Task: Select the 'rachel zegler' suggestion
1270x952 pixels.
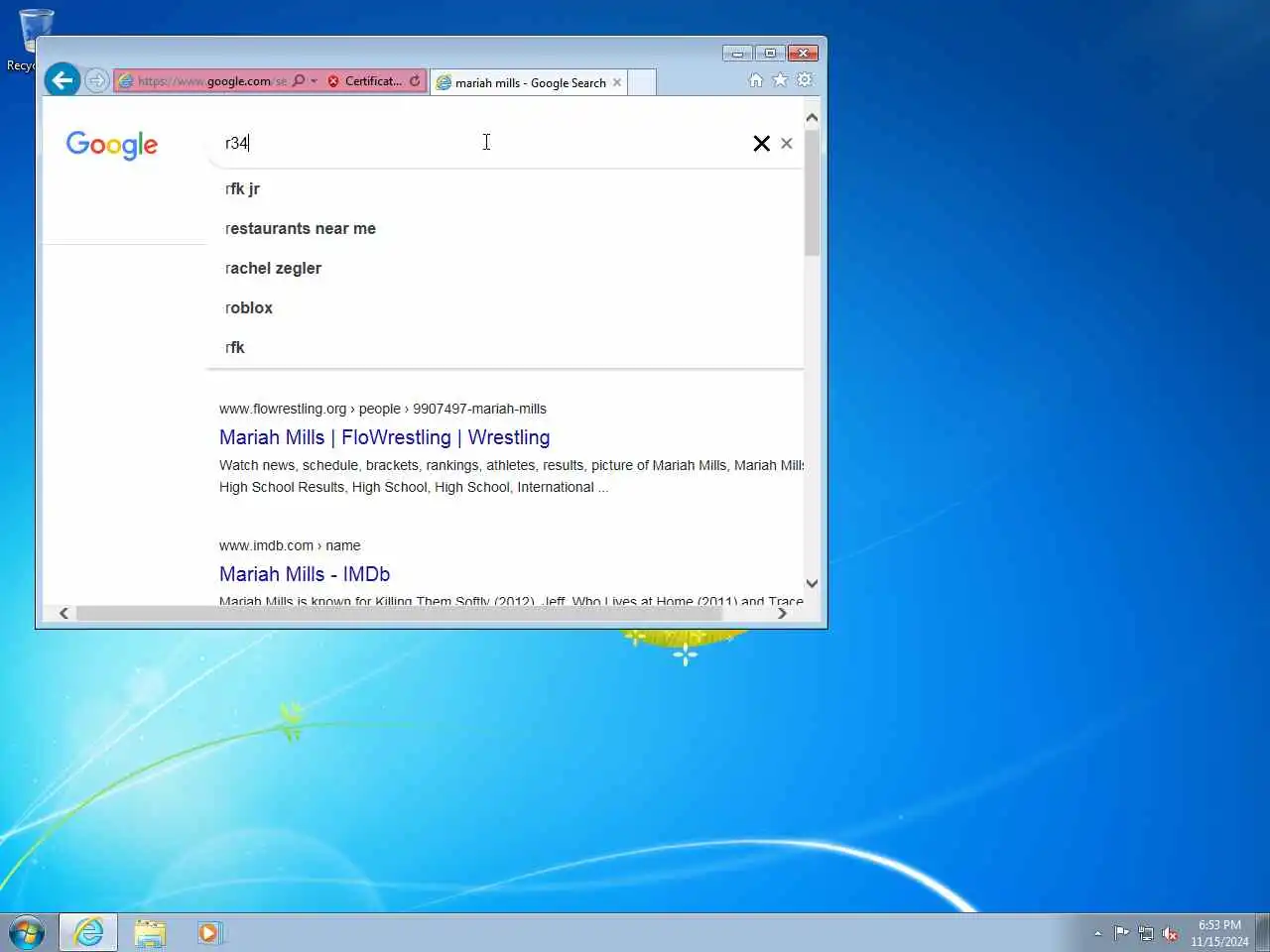Action: point(504,268)
